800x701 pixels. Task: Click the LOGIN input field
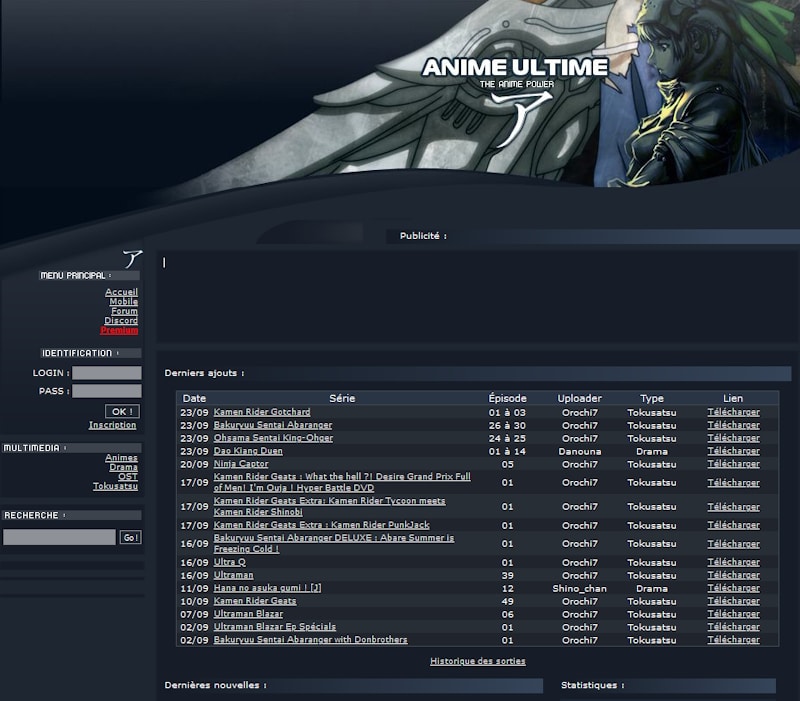click(x=105, y=373)
